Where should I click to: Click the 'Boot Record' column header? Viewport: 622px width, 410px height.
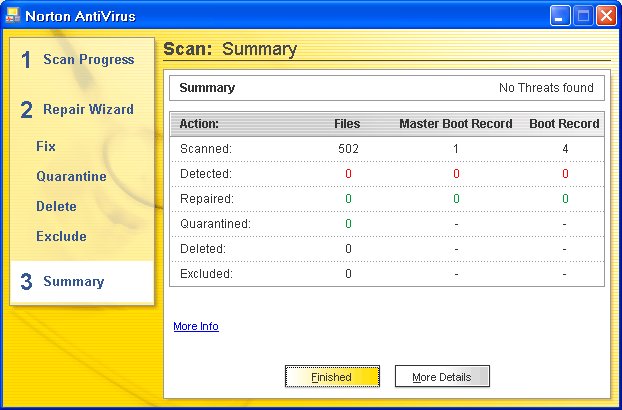(x=564, y=124)
